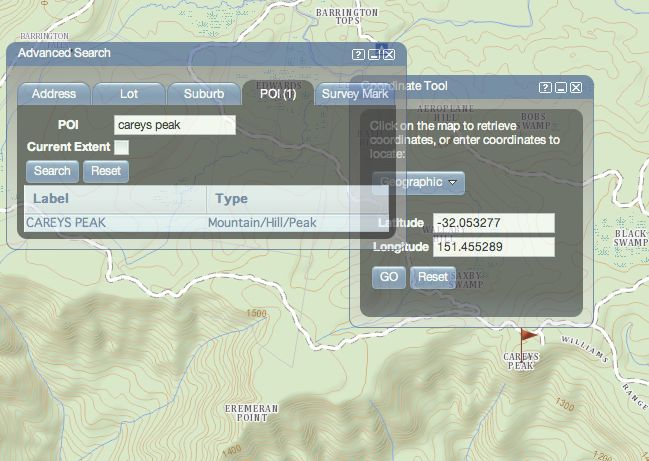Switch to the Lot tab

point(129,94)
